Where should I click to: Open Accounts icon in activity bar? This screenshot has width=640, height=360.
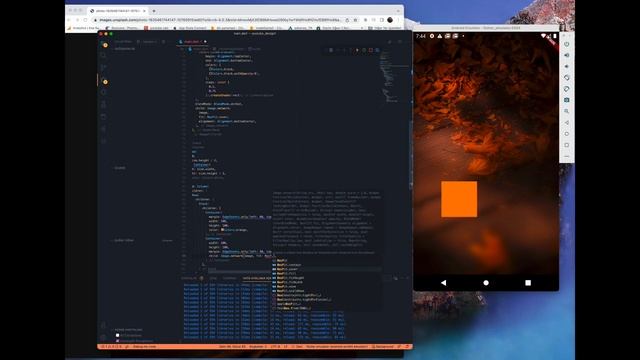[103, 325]
